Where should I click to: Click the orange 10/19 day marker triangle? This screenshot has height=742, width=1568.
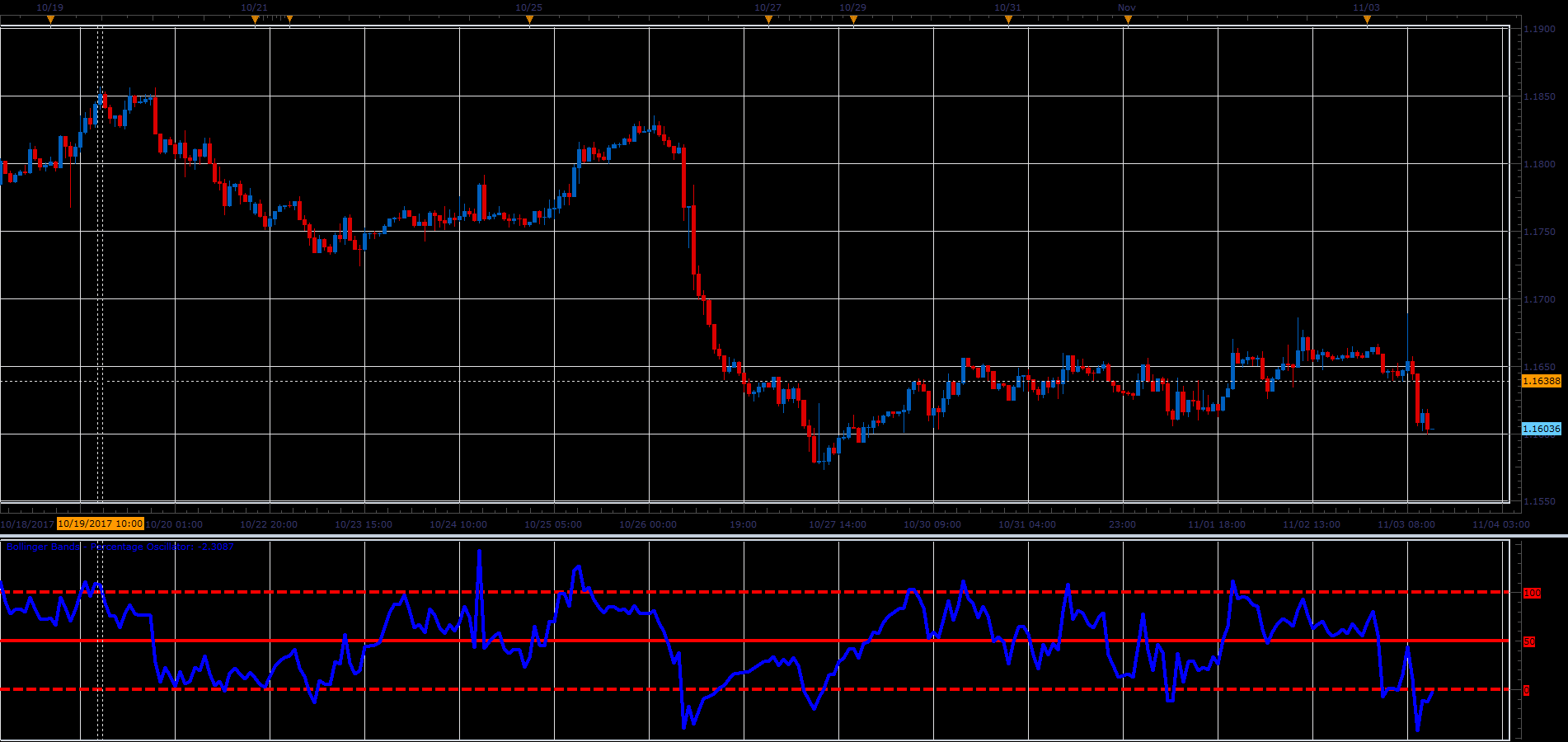pos(50,19)
